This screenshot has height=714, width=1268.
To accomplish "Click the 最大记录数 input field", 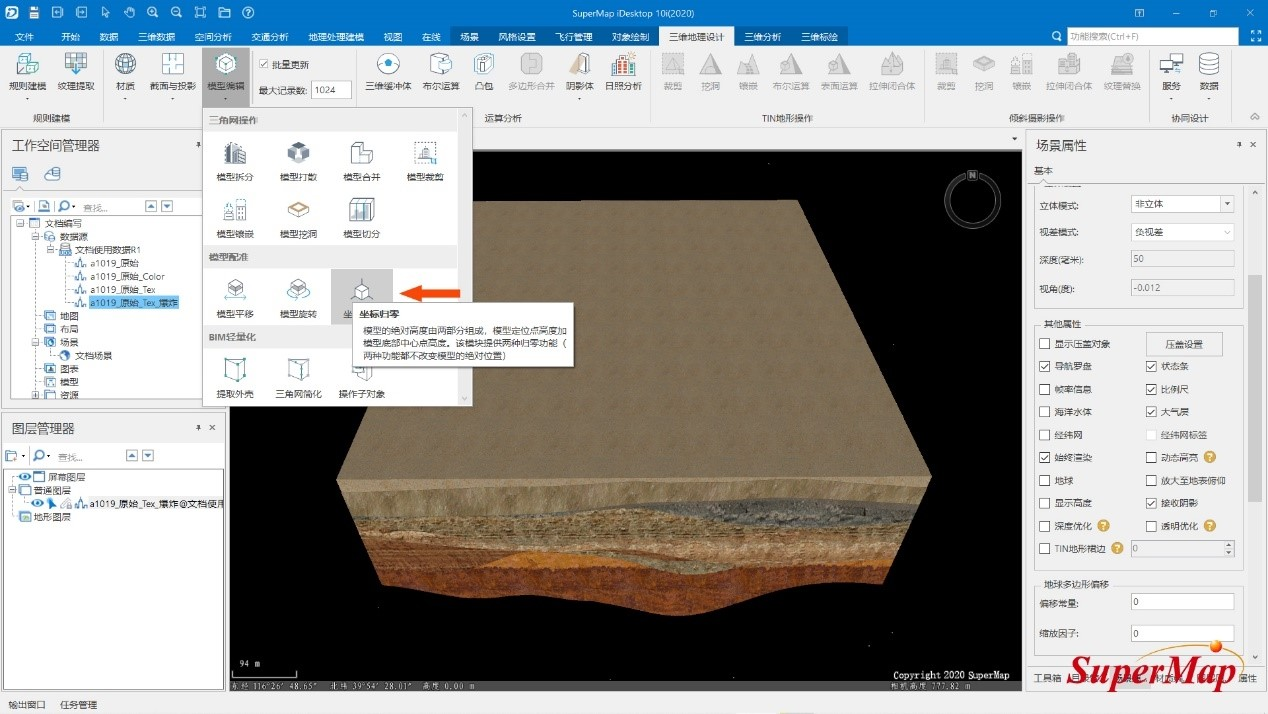I will [330, 90].
